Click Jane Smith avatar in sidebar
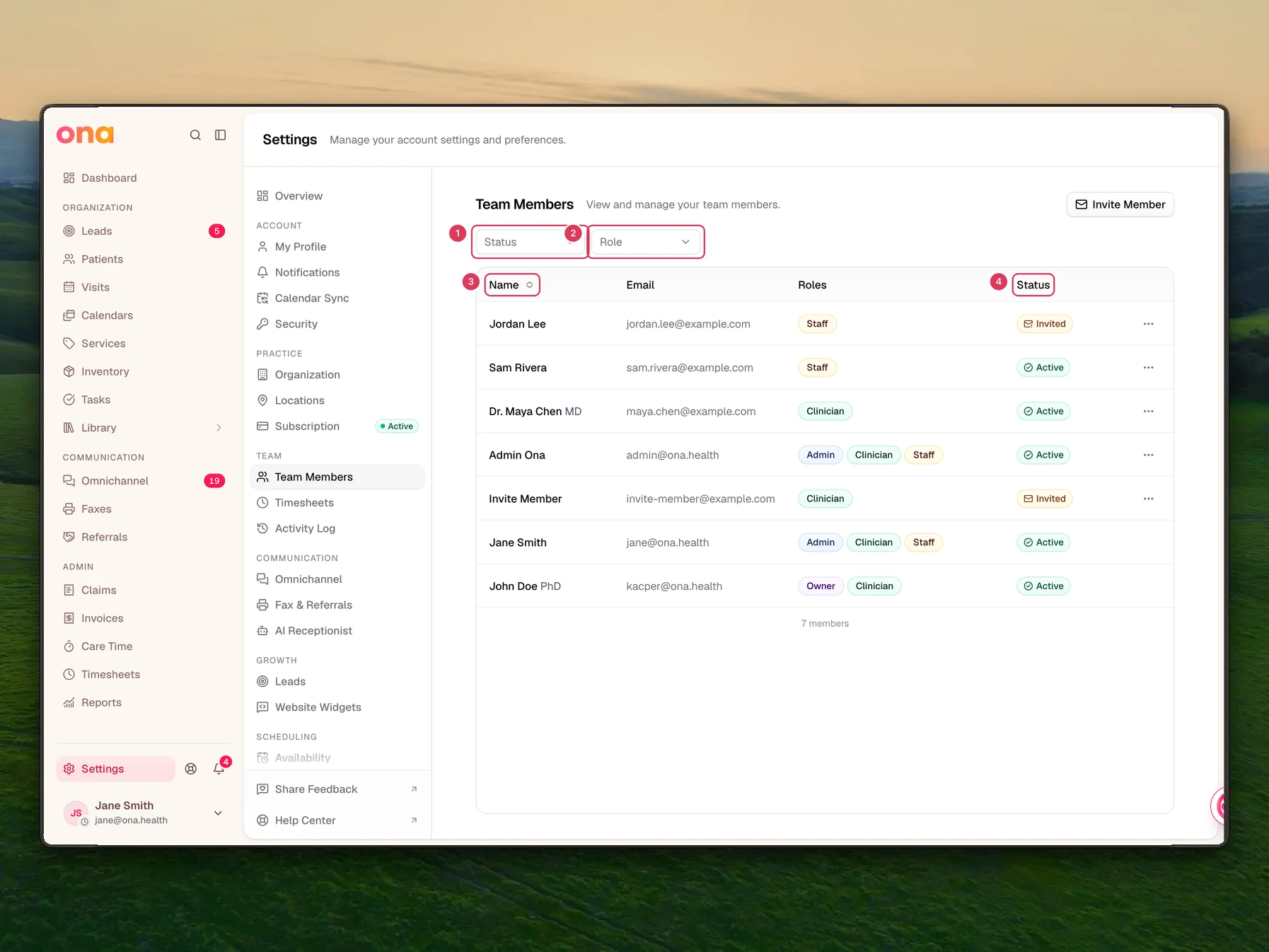The width and height of the screenshot is (1269, 952). point(76,813)
